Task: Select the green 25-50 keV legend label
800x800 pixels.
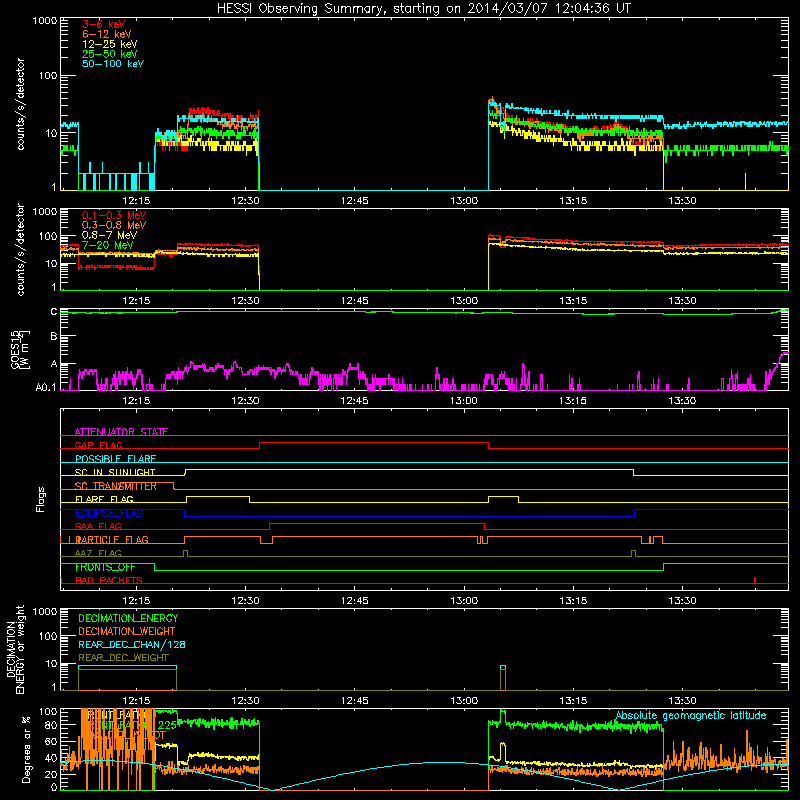Action: (110, 54)
